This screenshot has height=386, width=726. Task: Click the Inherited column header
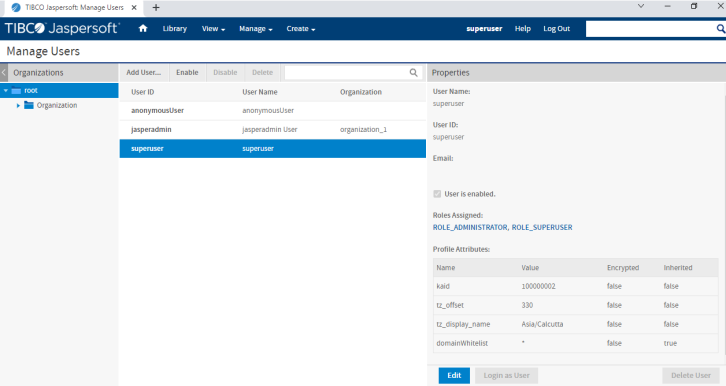click(x=678, y=268)
